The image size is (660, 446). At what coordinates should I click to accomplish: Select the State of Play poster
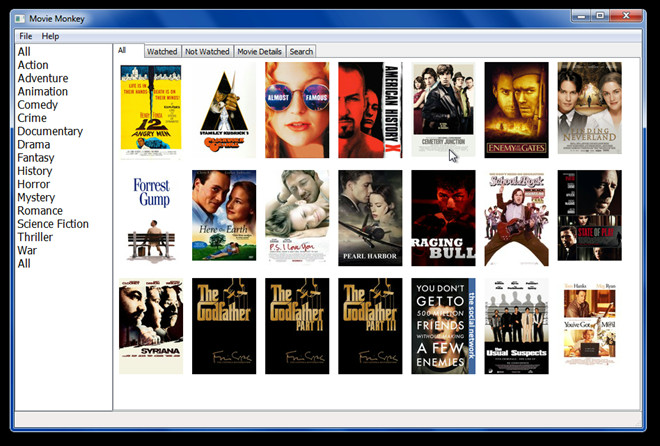pyautogui.click(x=590, y=215)
